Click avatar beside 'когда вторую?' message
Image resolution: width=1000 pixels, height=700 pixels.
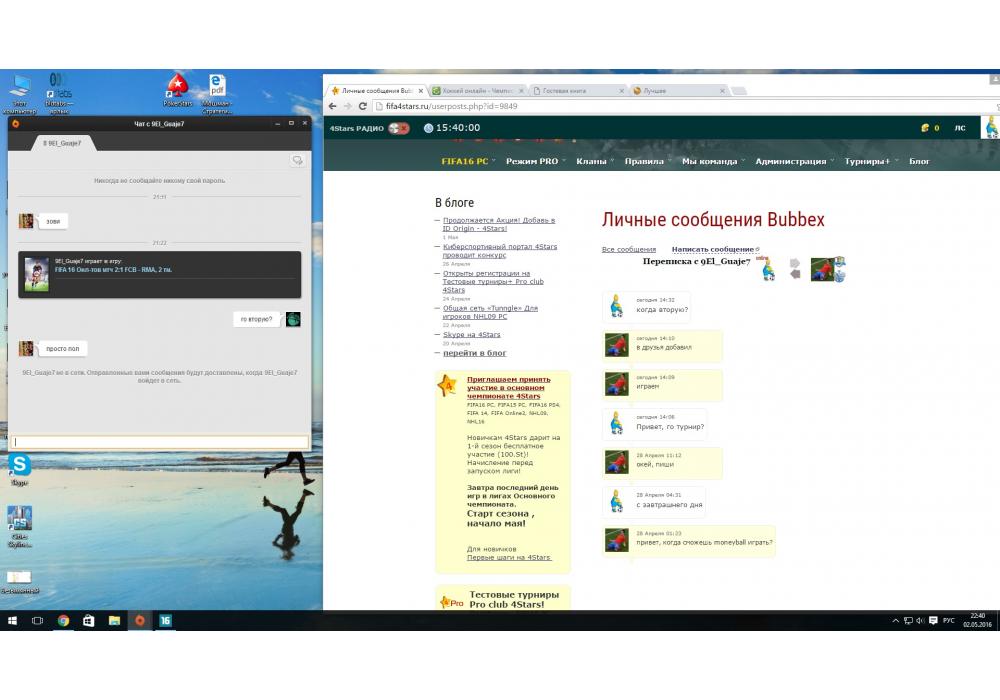[x=617, y=306]
